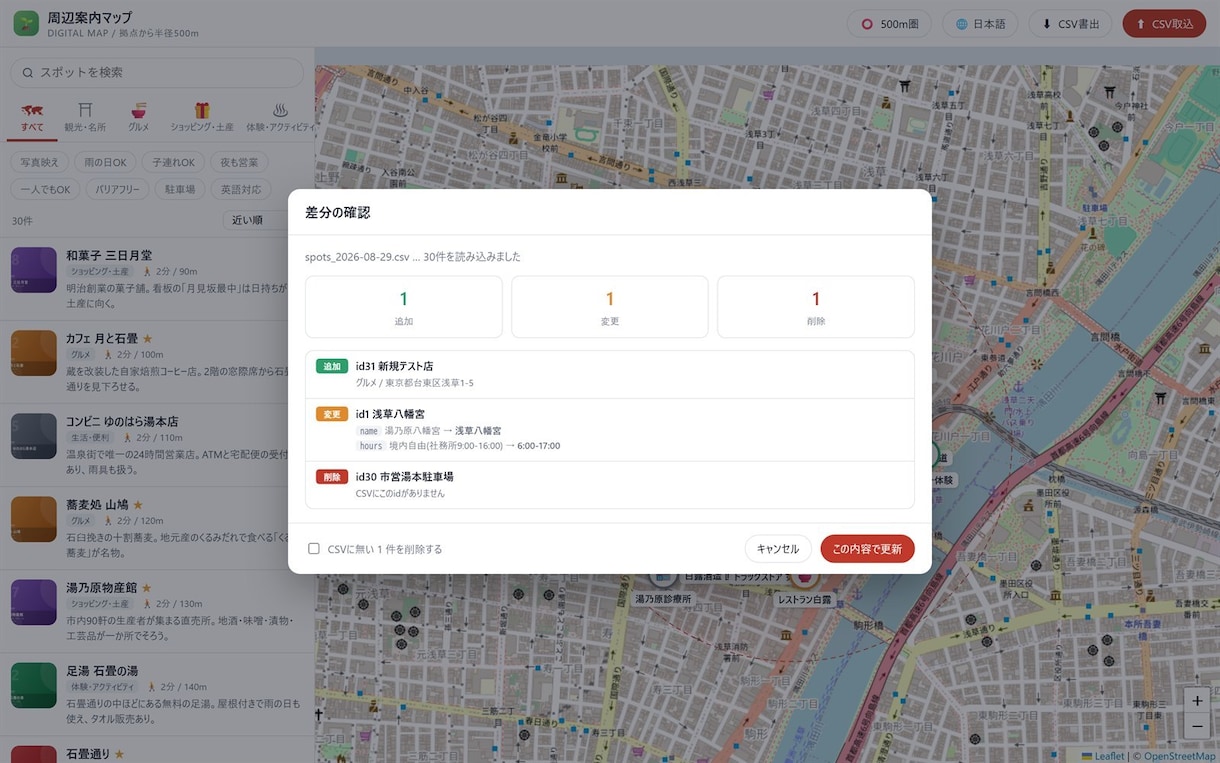Toggle the 雨の日OK filter chip
Screen dimensions: 1220x763
click(x=105, y=162)
